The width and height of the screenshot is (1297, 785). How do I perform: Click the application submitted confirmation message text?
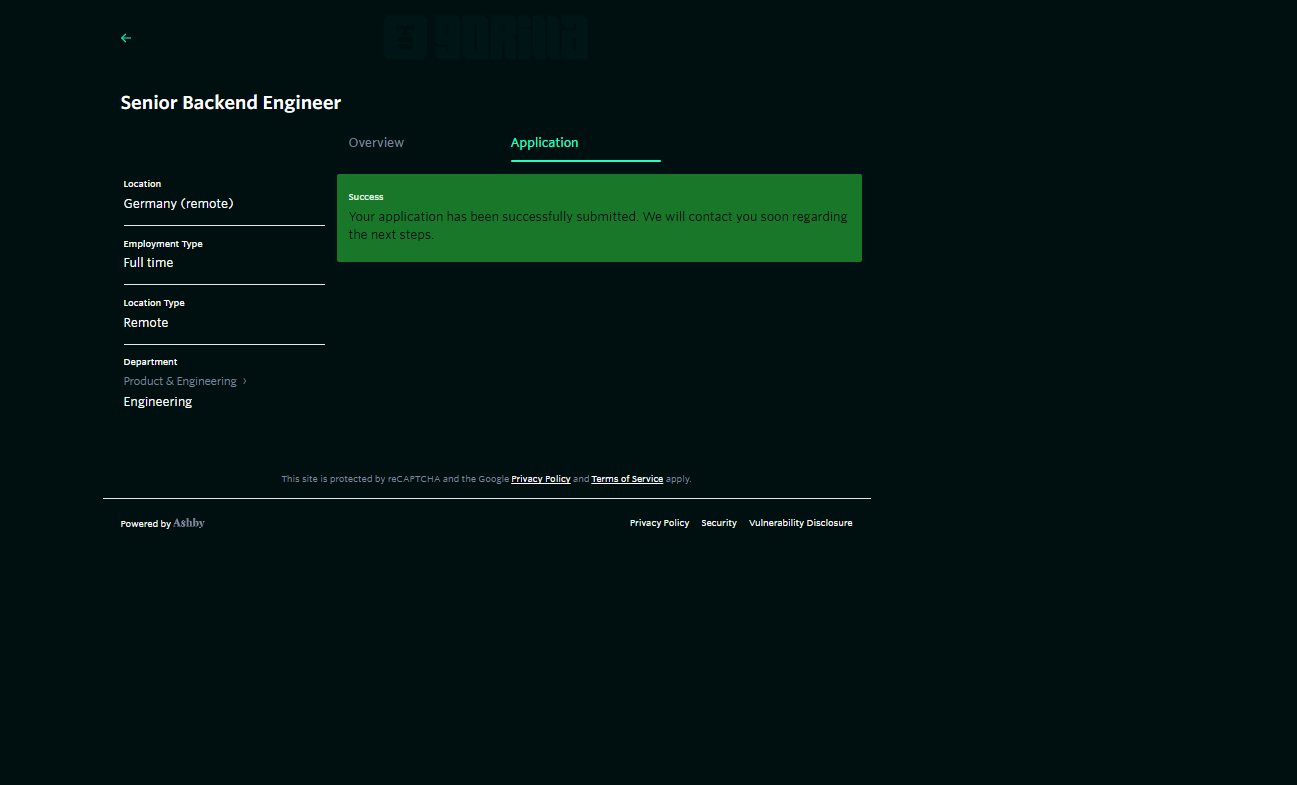[x=597, y=225]
